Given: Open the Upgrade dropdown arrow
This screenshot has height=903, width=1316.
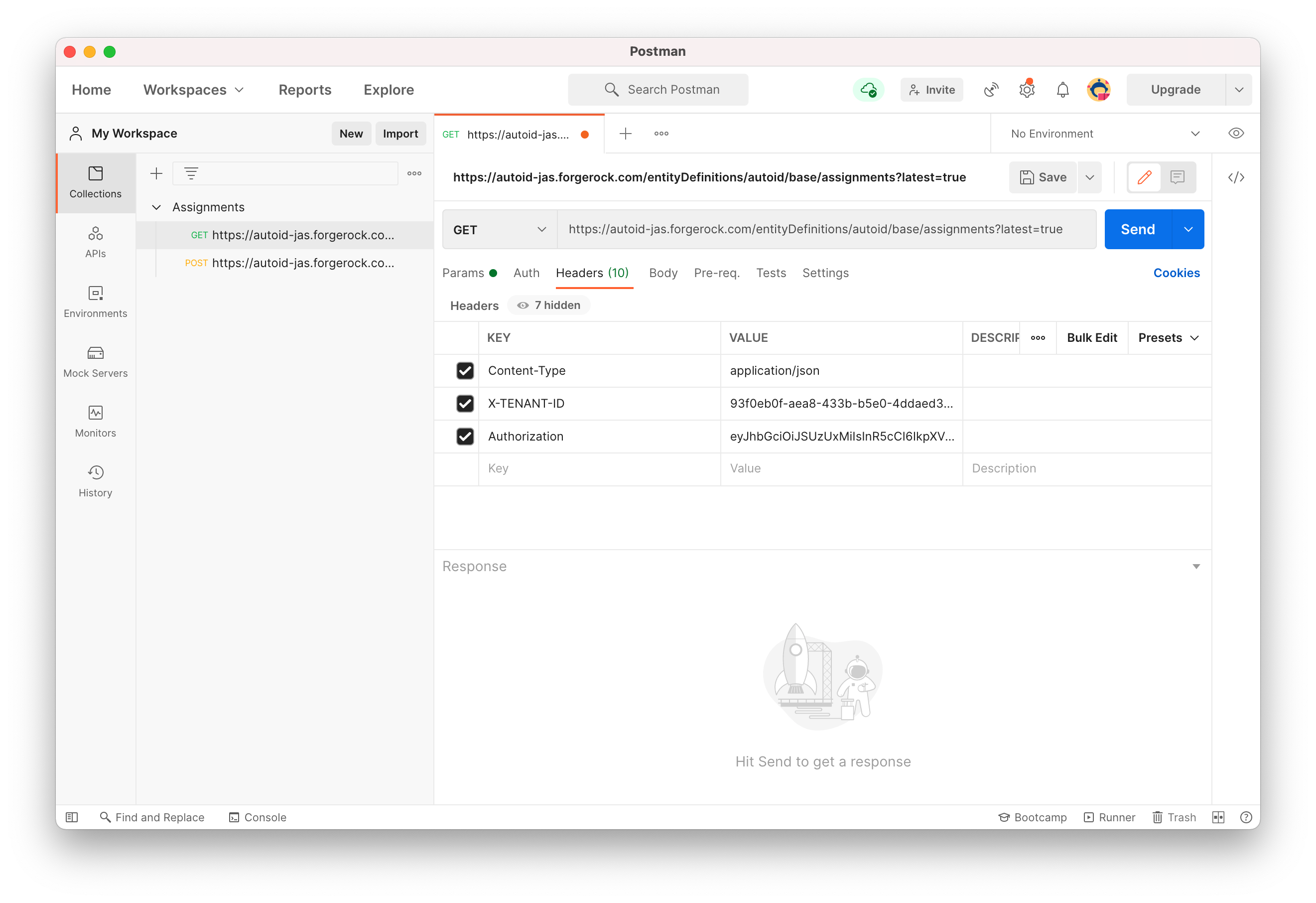Looking at the screenshot, I should 1239,90.
